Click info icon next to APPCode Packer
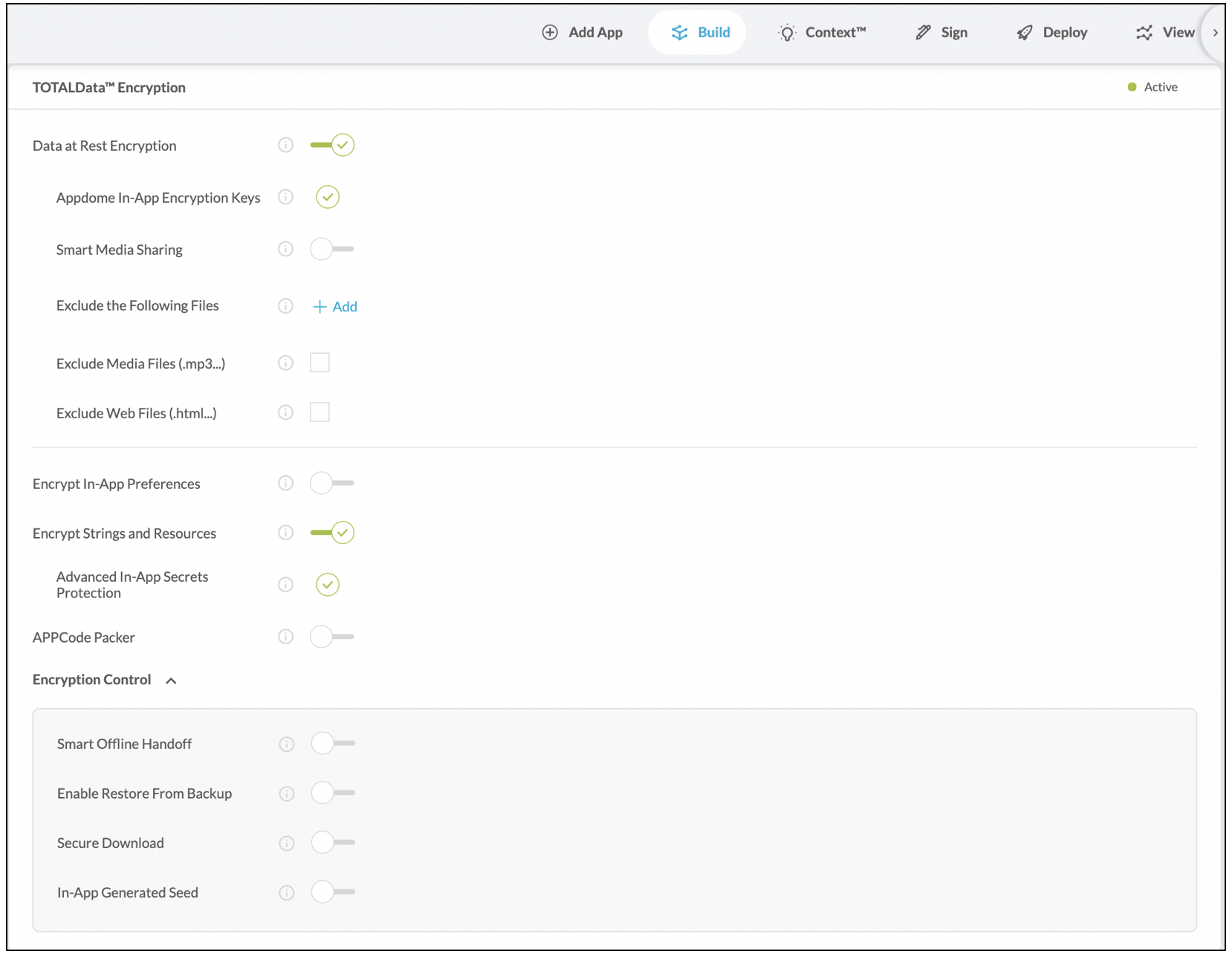The width and height of the screenshot is (1232, 957). 285,637
